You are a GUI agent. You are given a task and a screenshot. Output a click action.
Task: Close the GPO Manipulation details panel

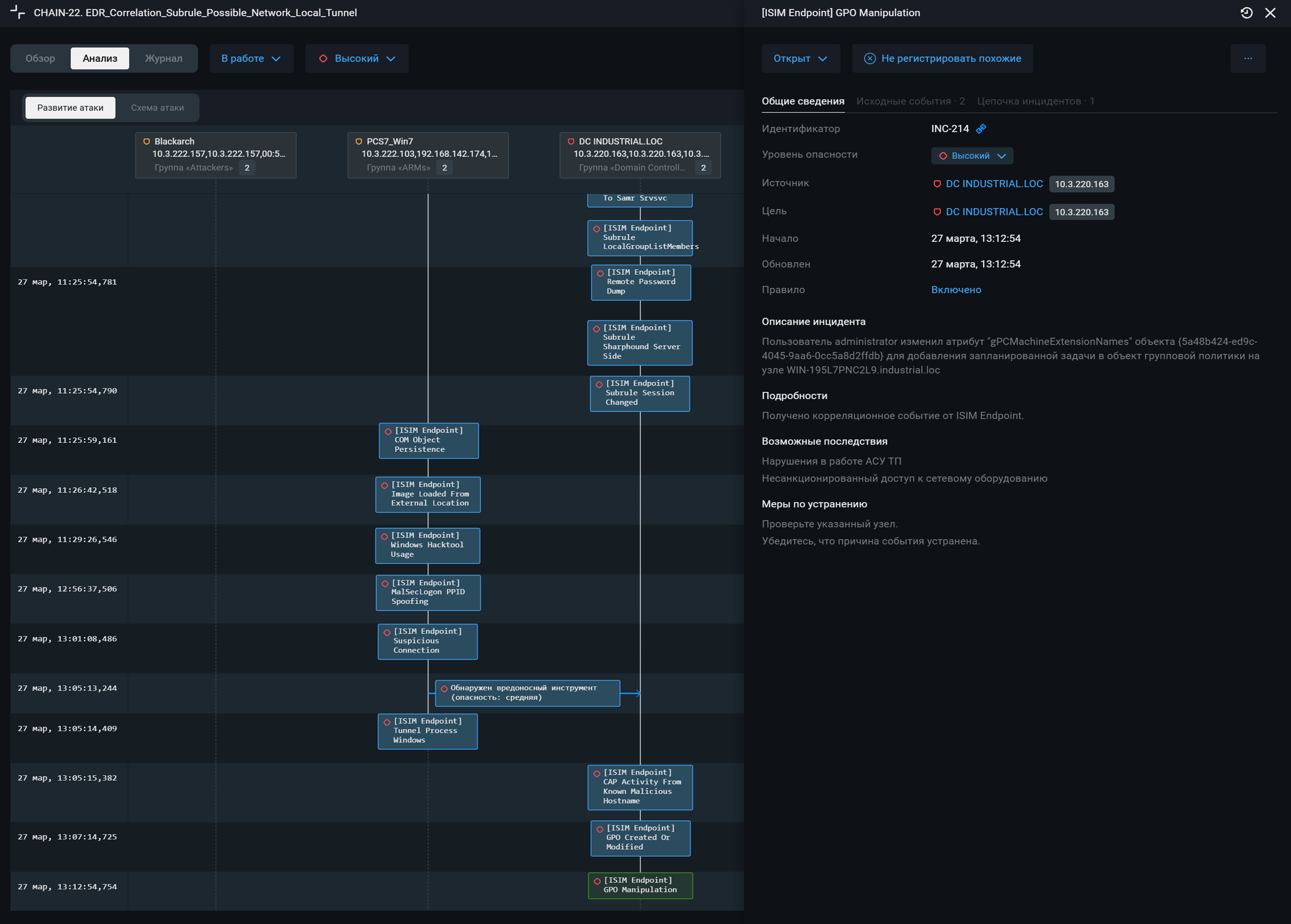(1270, 13)
